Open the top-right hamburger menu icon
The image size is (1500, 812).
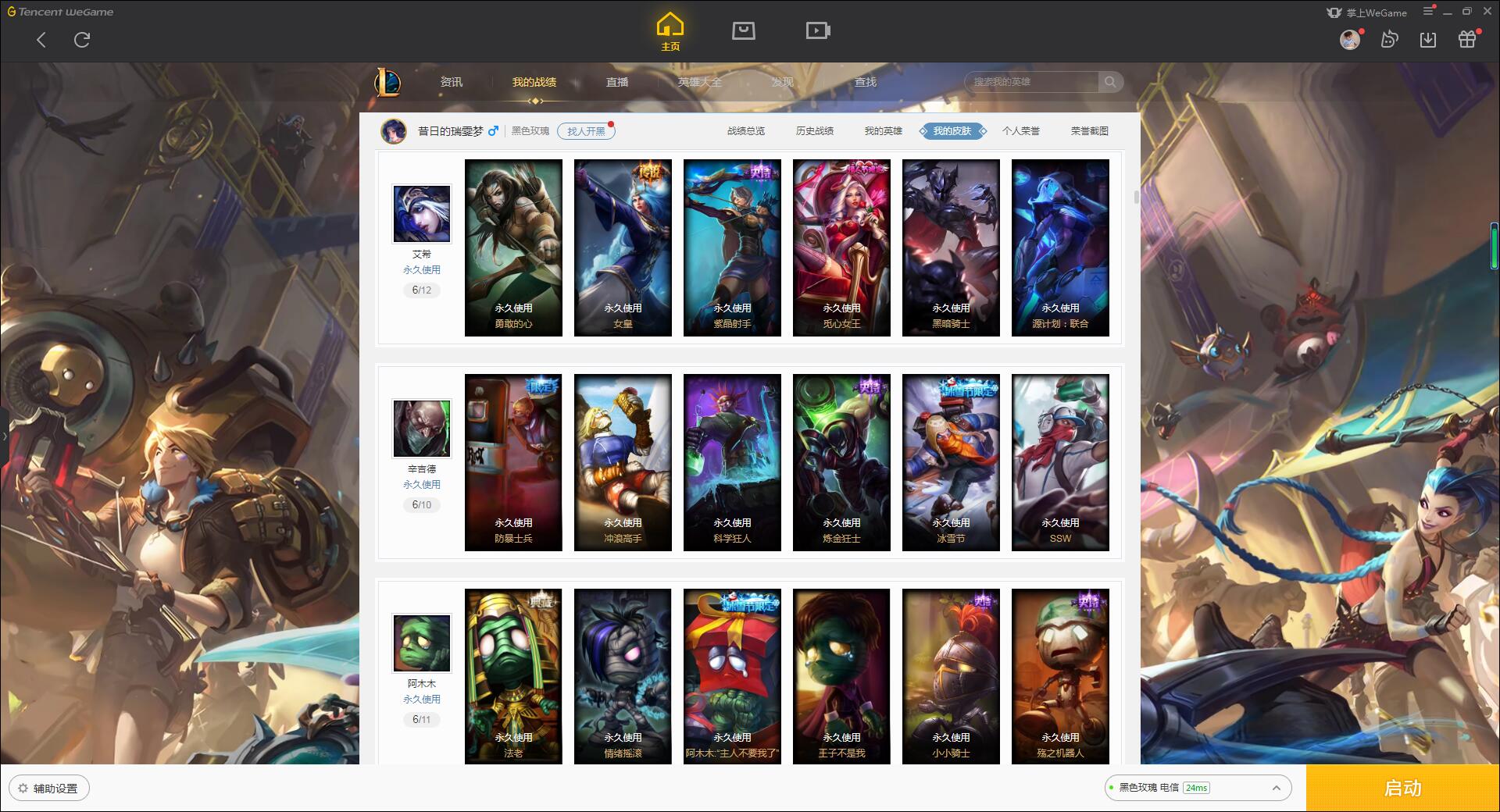(x=1428, y=11)
